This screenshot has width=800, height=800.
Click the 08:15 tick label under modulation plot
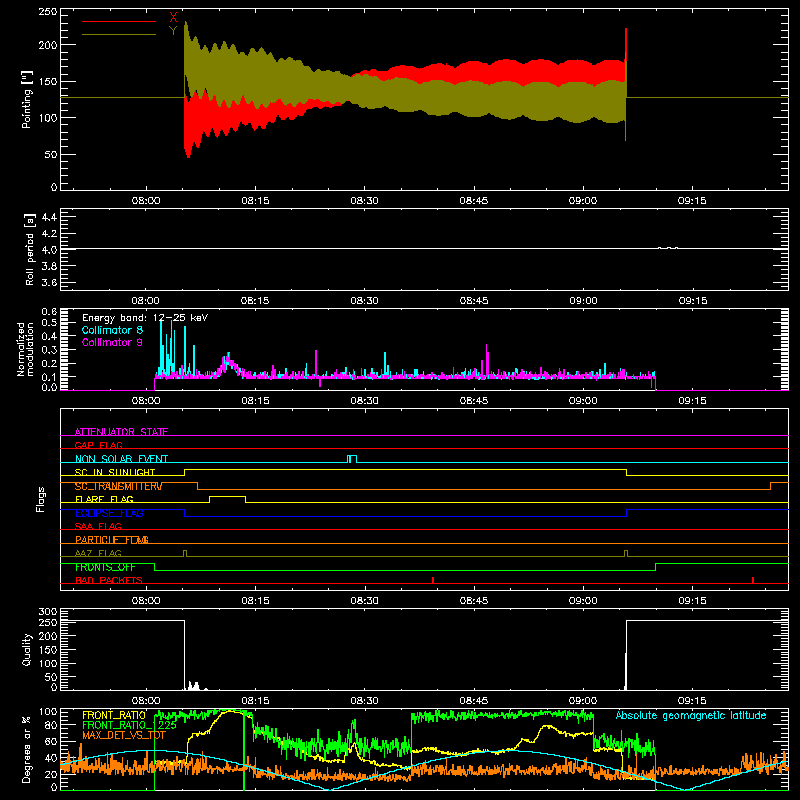pyautogui.click(x=255, y=401)
